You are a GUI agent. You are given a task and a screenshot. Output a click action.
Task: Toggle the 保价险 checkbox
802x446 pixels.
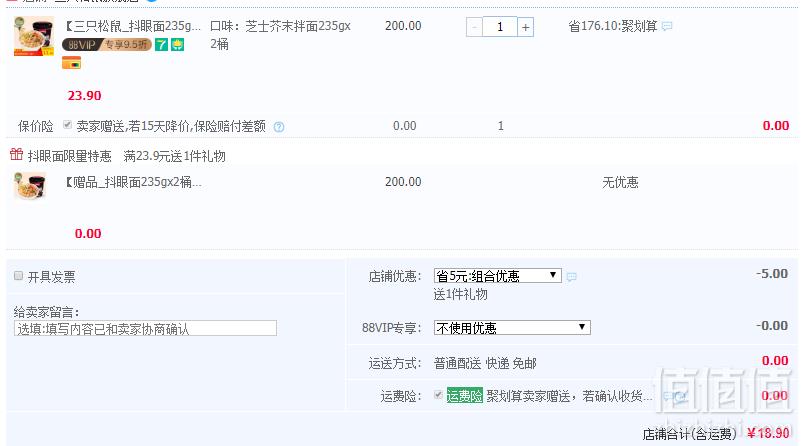(67, 125)
